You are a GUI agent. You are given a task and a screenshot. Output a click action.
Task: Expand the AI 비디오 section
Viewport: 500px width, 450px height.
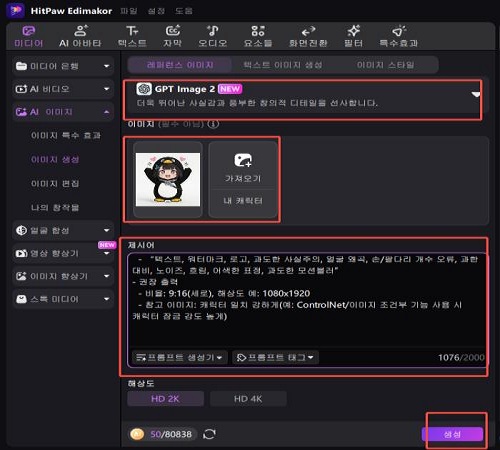pos(107,89)
